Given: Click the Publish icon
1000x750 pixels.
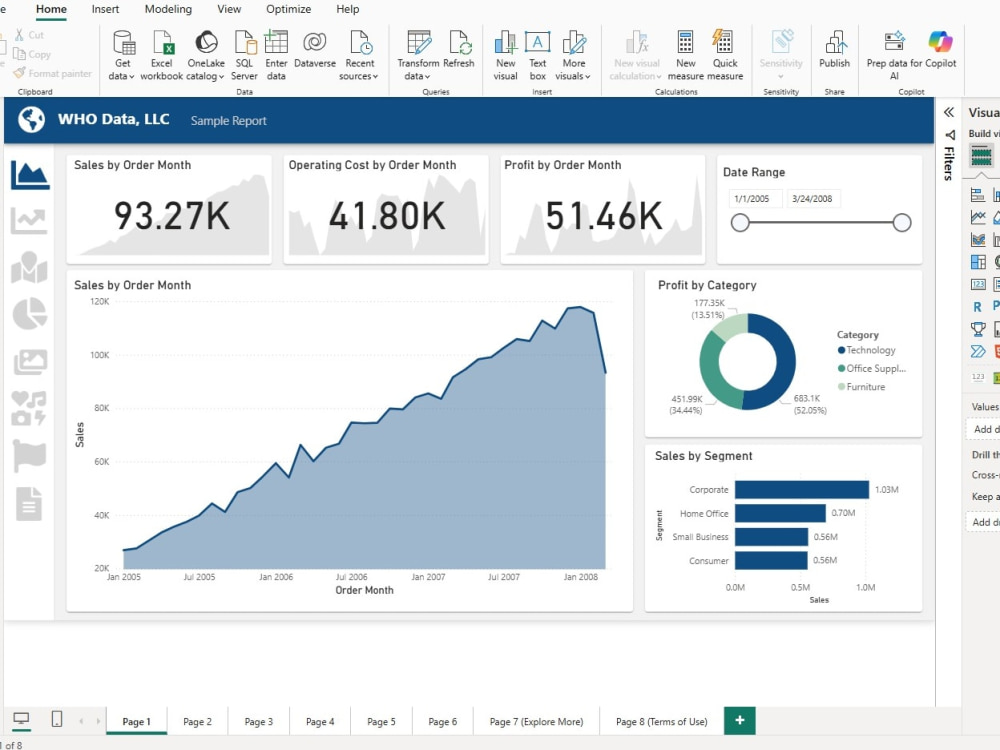Looking at the screenshot, I should (x=834, y=49).
